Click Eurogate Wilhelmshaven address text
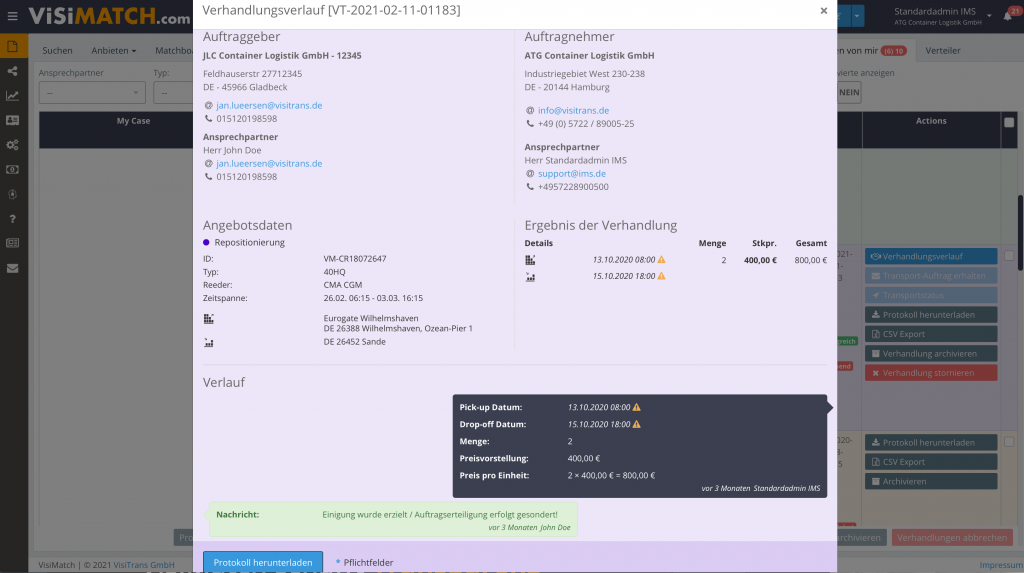This screenshot has height=573, width=1024. click(398, 323)
